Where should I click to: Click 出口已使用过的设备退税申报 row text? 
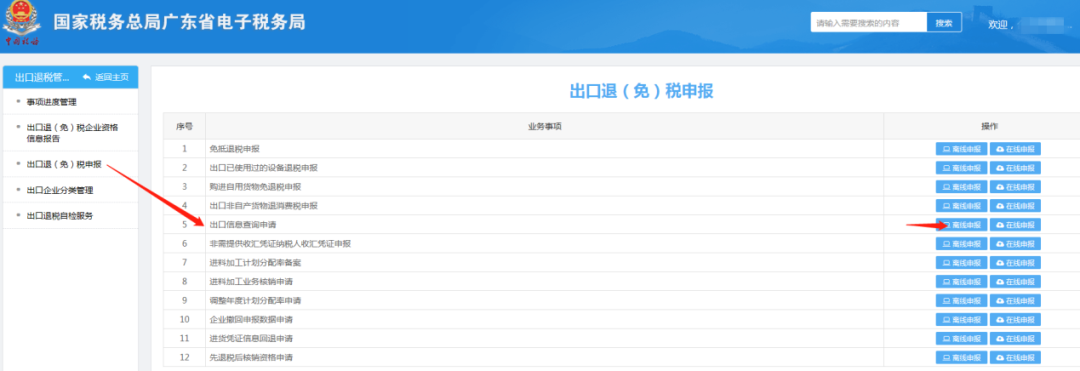tap(264, 168)
